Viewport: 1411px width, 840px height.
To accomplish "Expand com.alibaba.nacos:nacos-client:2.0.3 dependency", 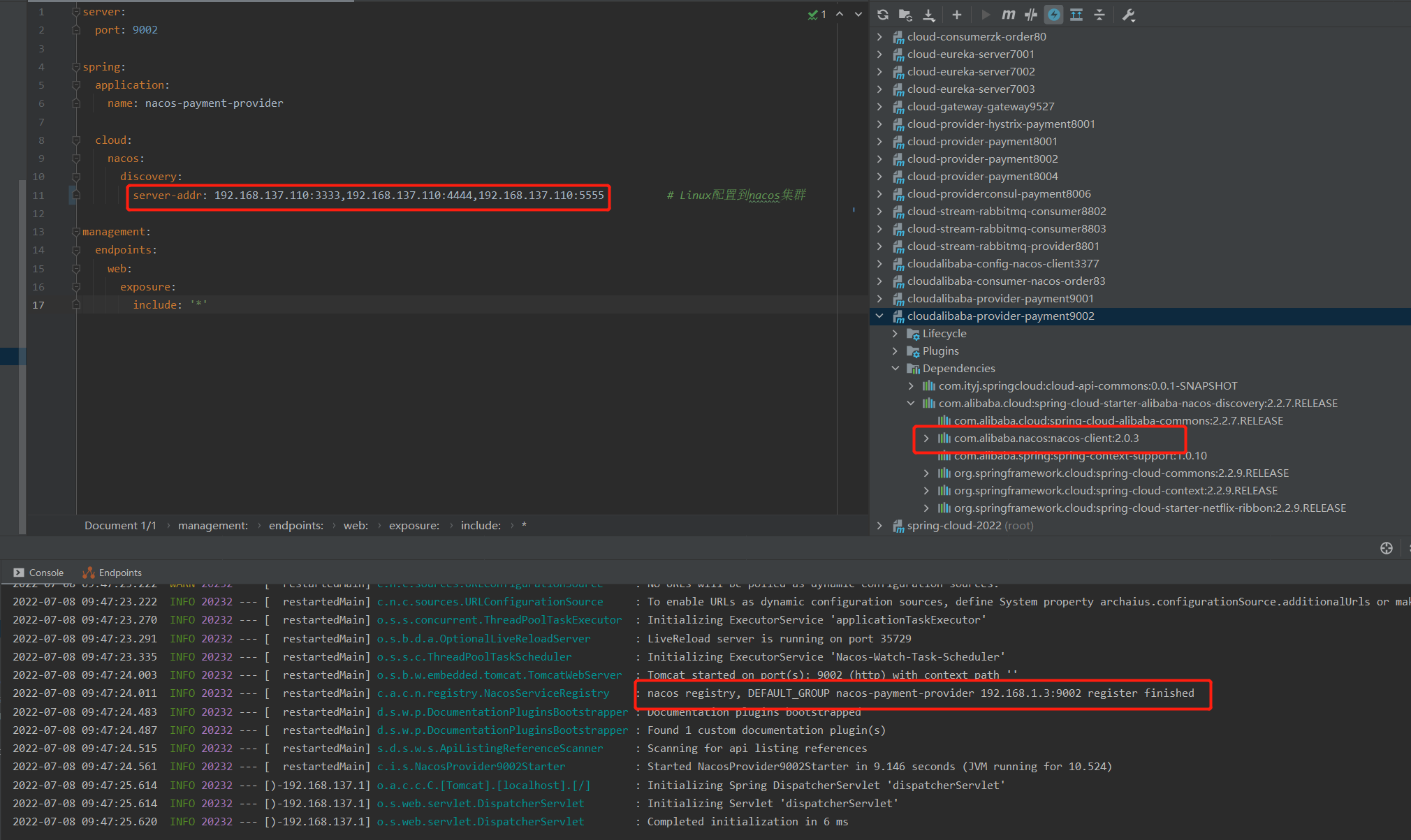I will pyautogui.click(x=926, y=439).
